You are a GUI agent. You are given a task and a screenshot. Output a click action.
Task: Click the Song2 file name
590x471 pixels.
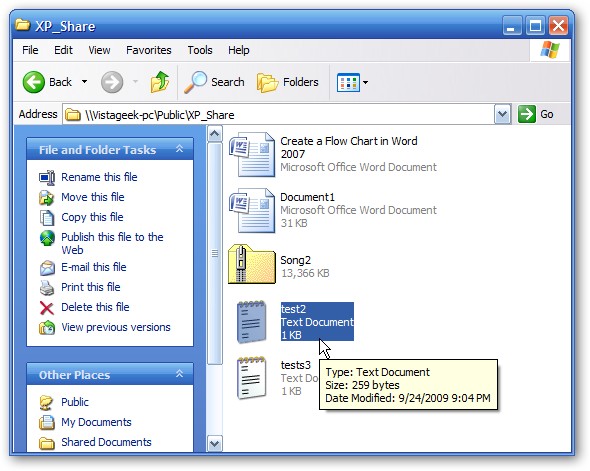[295, 260]
